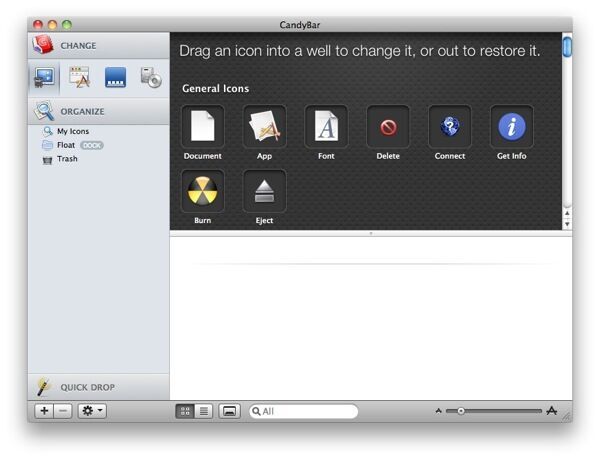Open the QUICK DROP section header
The image size is (600, 459).
[99, 387]
